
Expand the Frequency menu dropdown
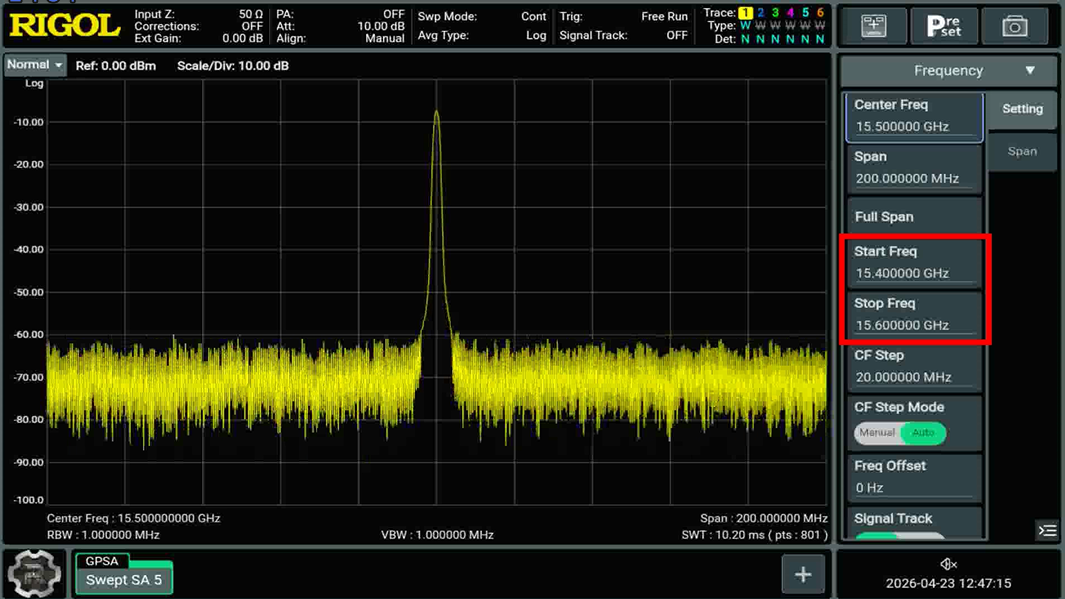coord(948,71)
